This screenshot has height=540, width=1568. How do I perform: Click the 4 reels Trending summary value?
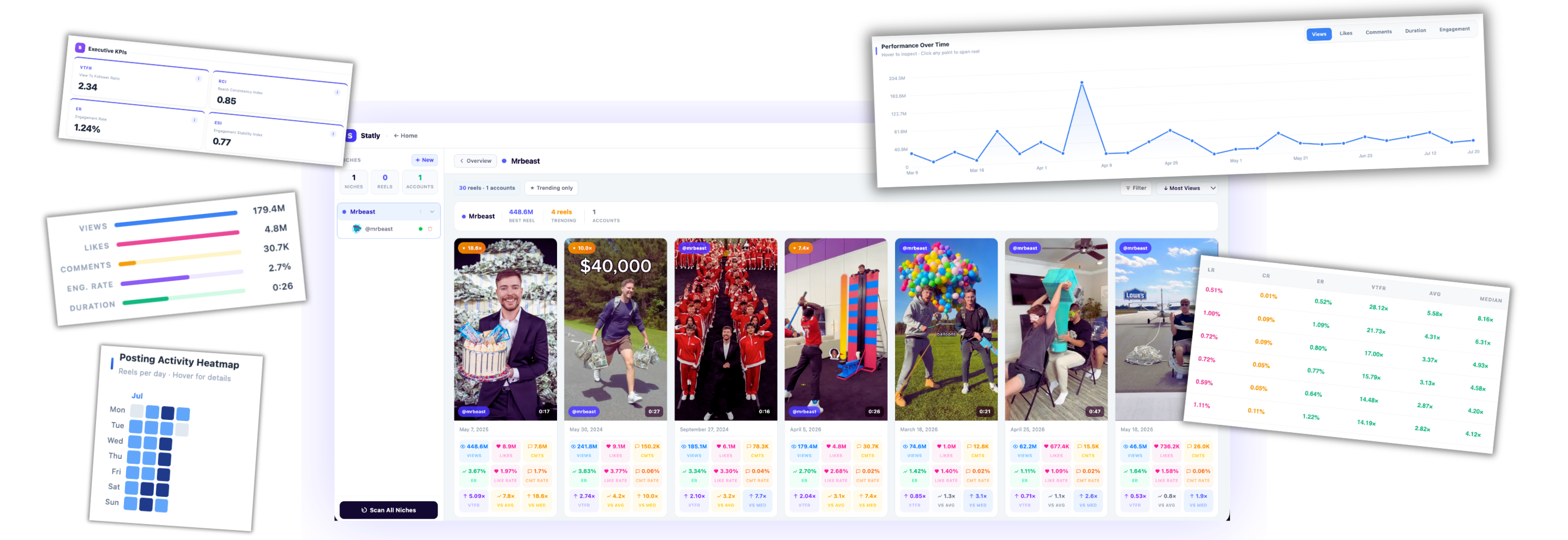pyautogui.click(x=561, y=212)
